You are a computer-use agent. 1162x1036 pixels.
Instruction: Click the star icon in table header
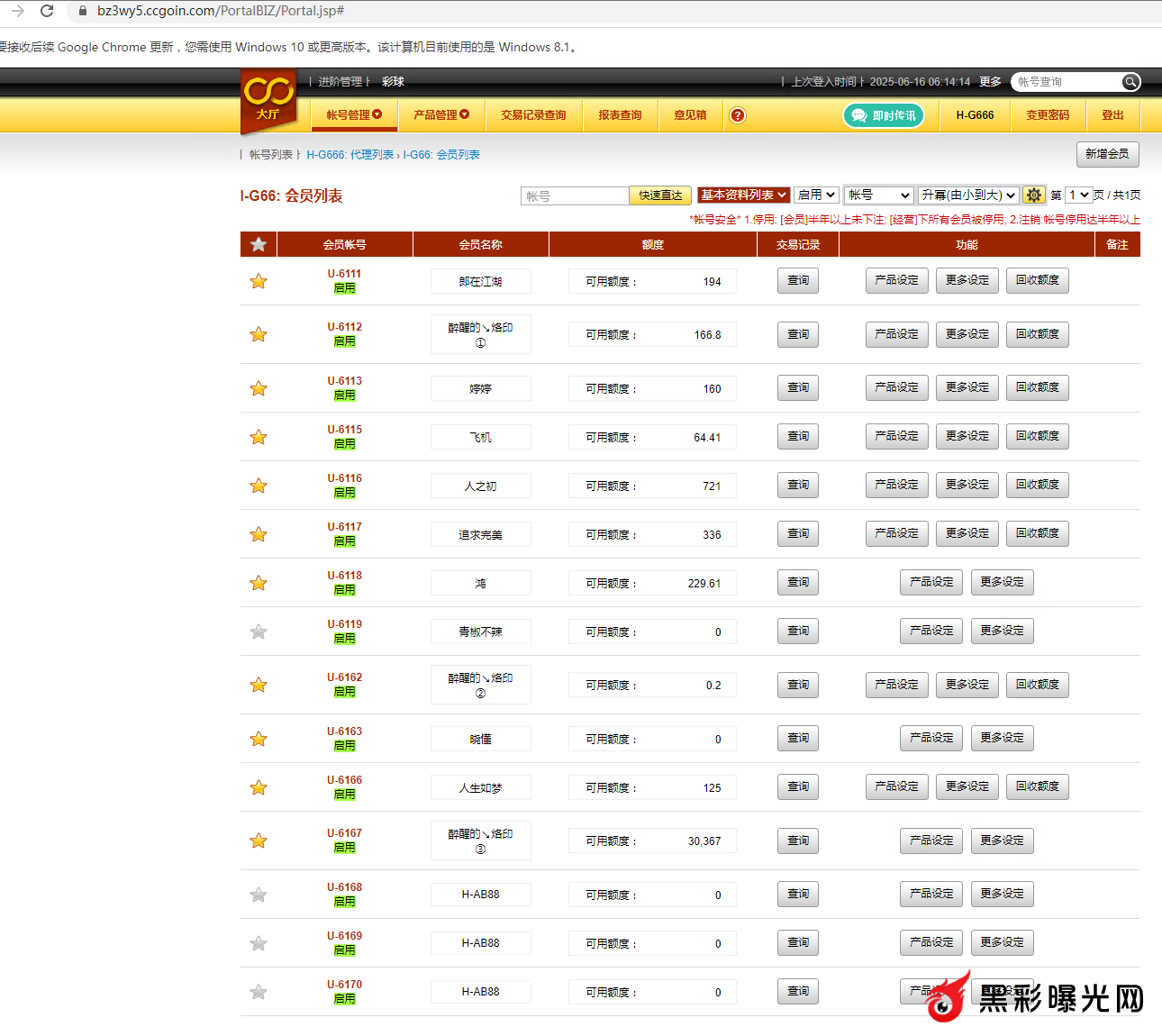[x=259, y=244]
